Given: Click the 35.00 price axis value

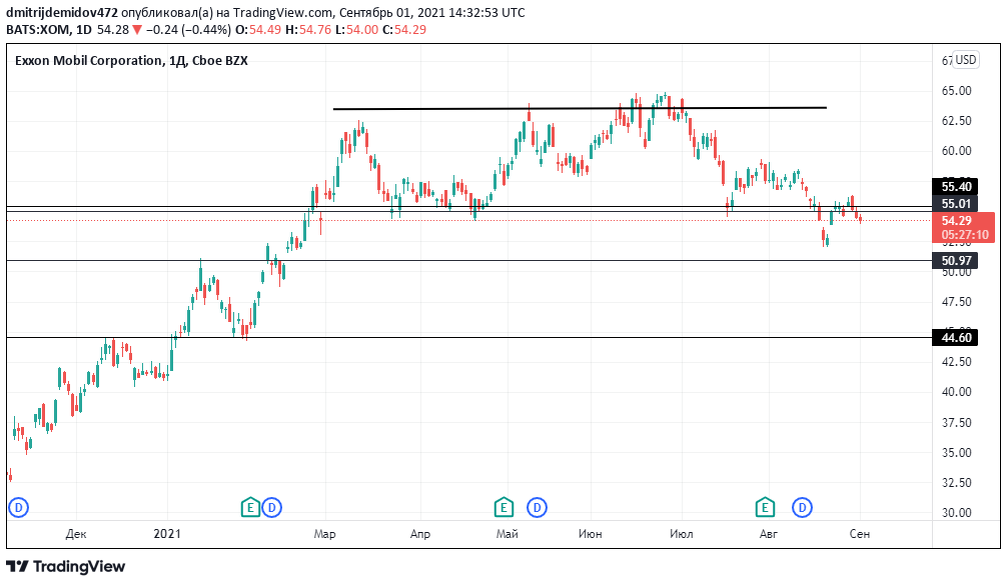Looking at the screenshot, I should tap(956, 453).
